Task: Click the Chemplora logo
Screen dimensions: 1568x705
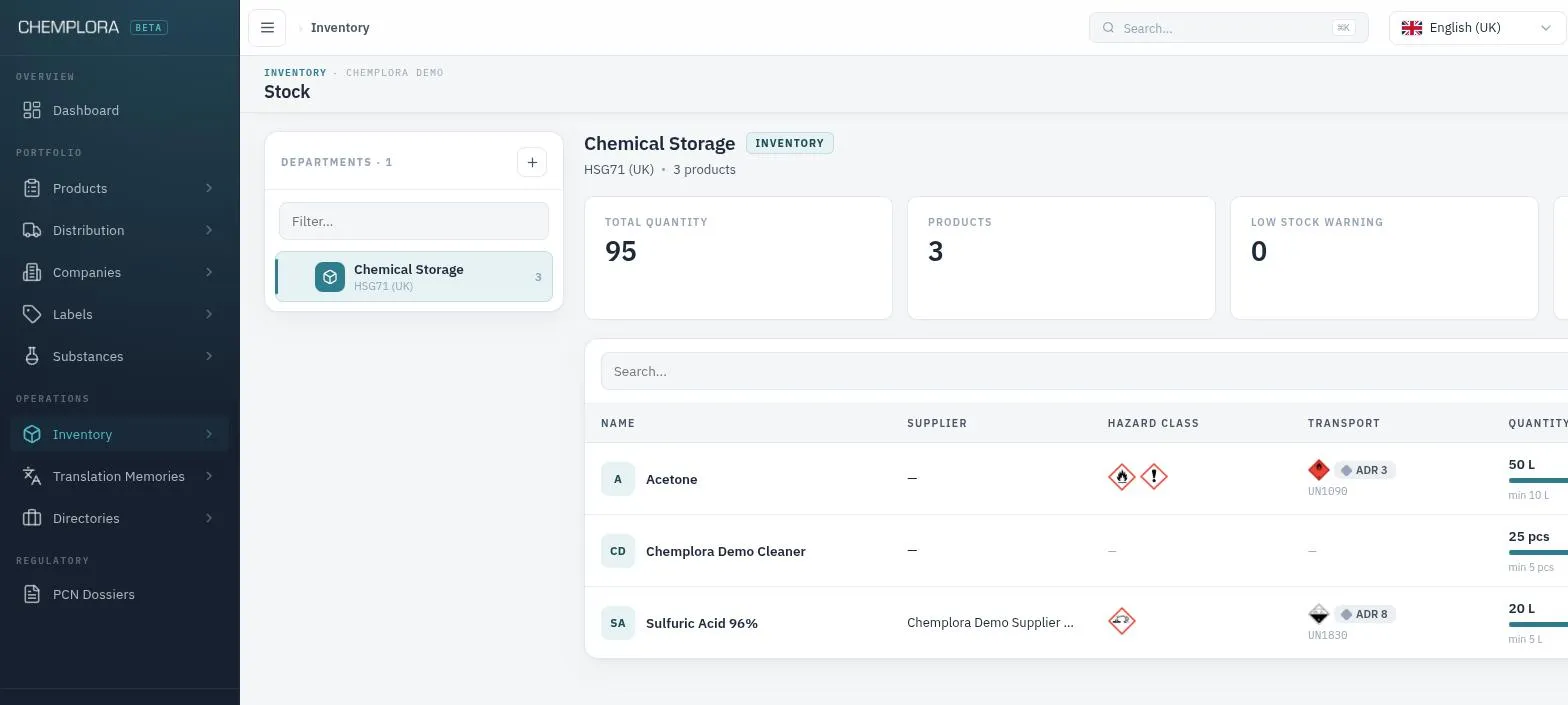Action: tap(69, 27)
